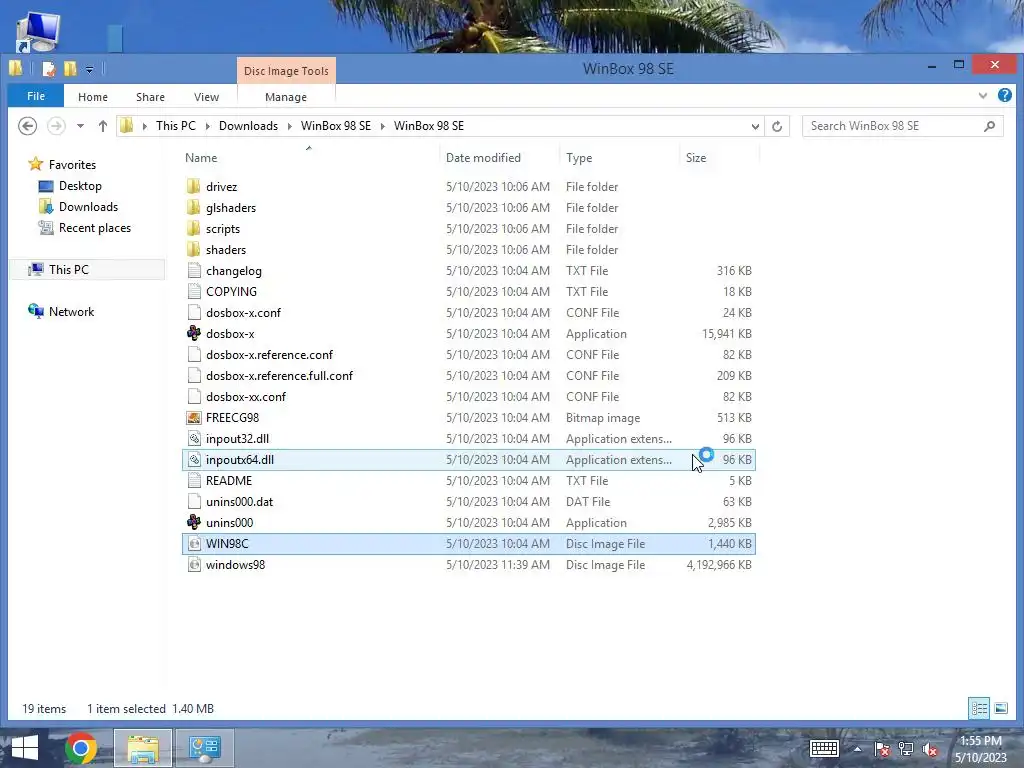1024x768 pixels.
Task: Click the shaders folder icon
Action: tap(194, 249)
